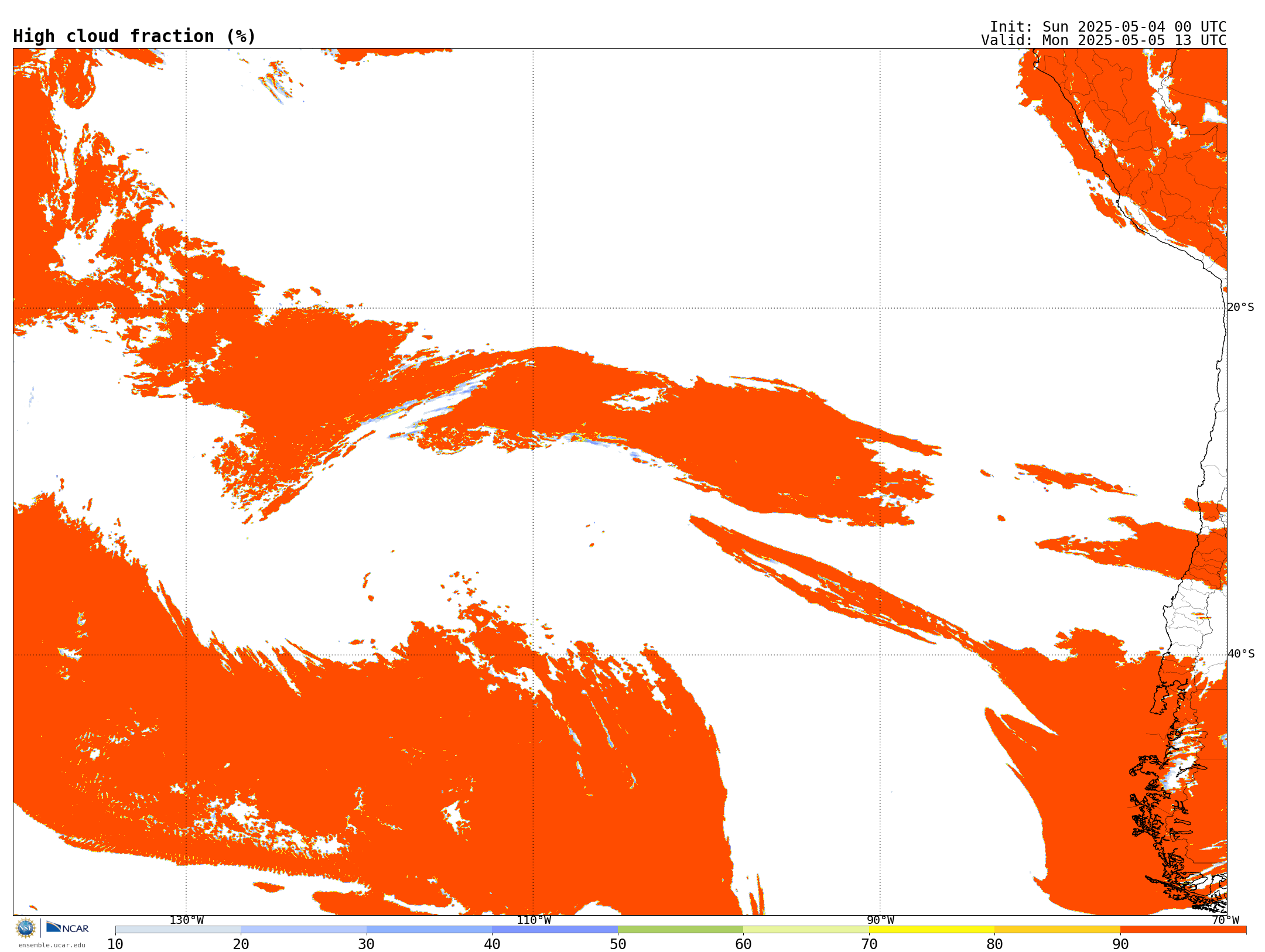Pick the 90+ orange-red colorbar segment

point(1183,930)
